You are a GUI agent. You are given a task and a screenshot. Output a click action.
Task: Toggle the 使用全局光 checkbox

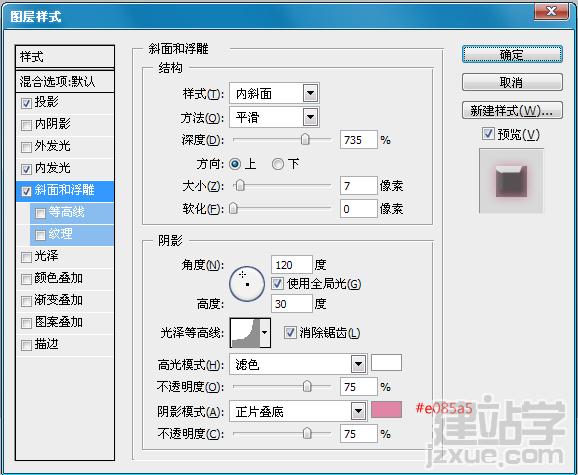pyautogui.click(x=277, y=284)
